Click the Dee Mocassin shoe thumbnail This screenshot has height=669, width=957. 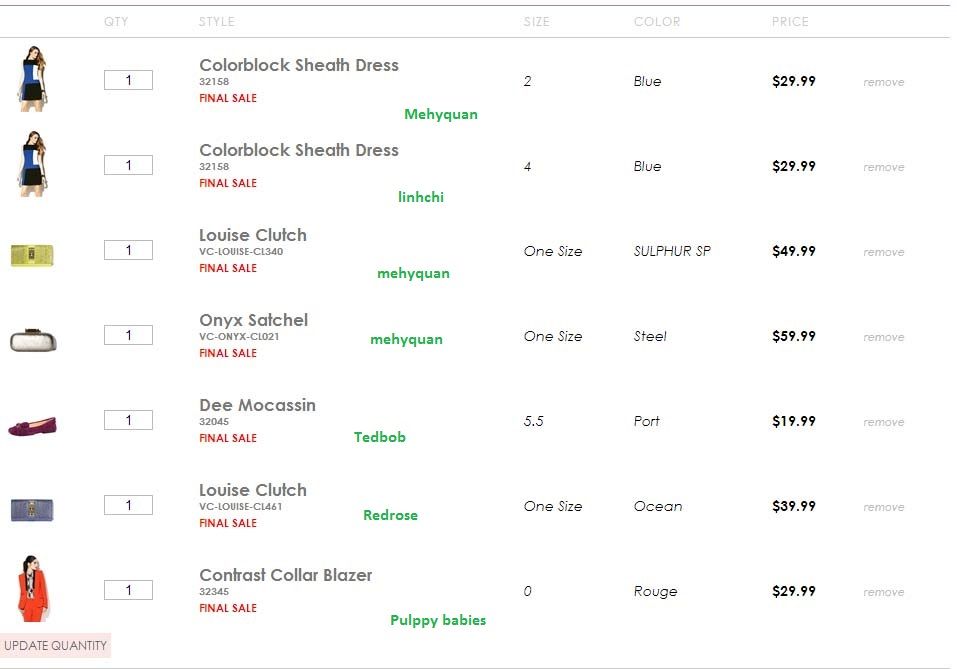[32, 425]
